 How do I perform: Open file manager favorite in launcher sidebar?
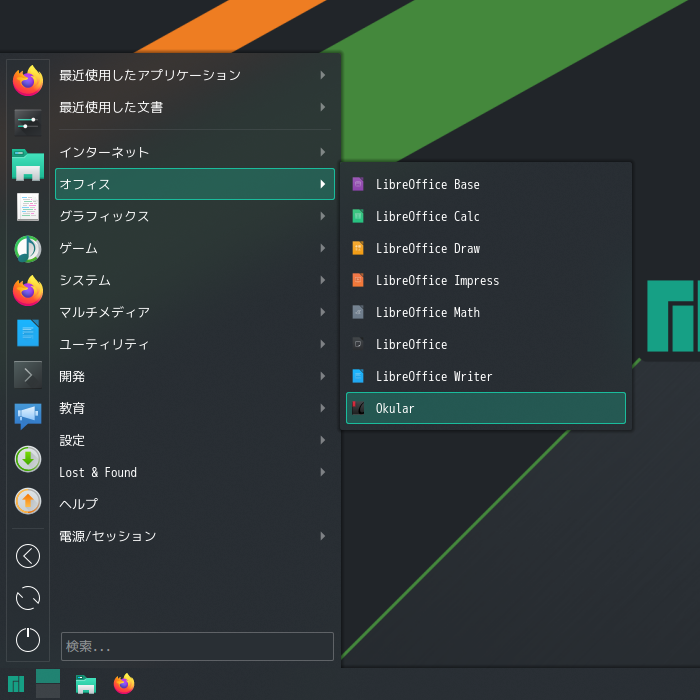pos(28,165)
